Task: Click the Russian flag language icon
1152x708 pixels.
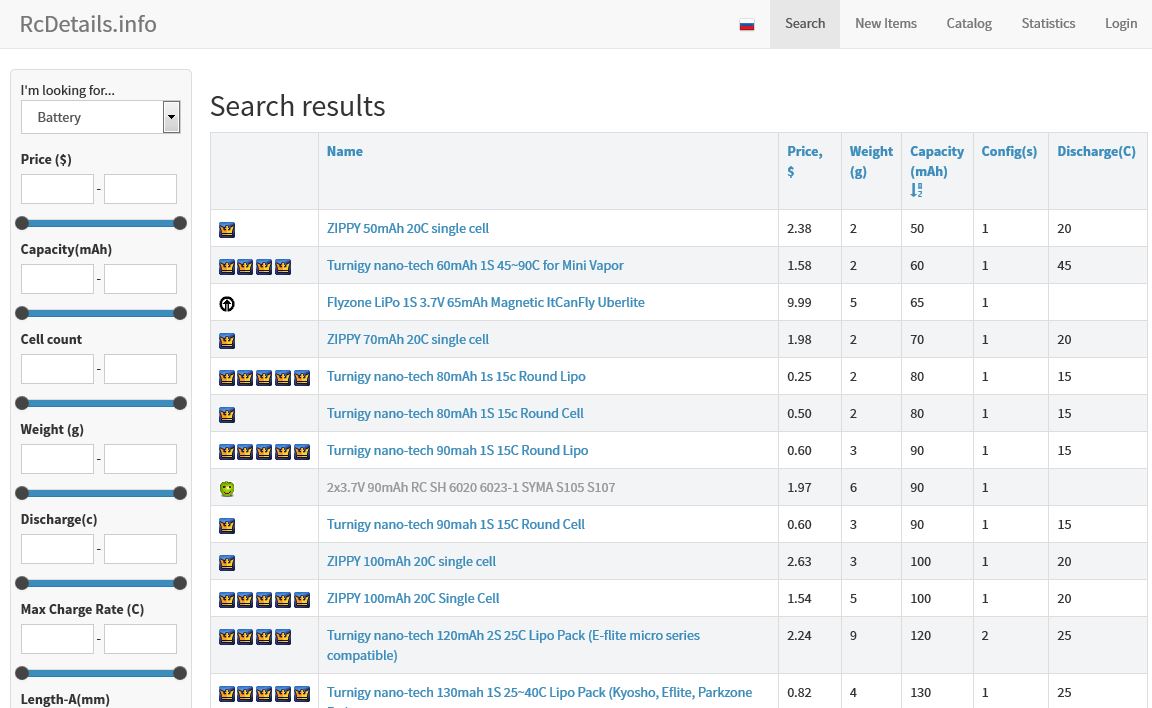Action: coord(747,24)
